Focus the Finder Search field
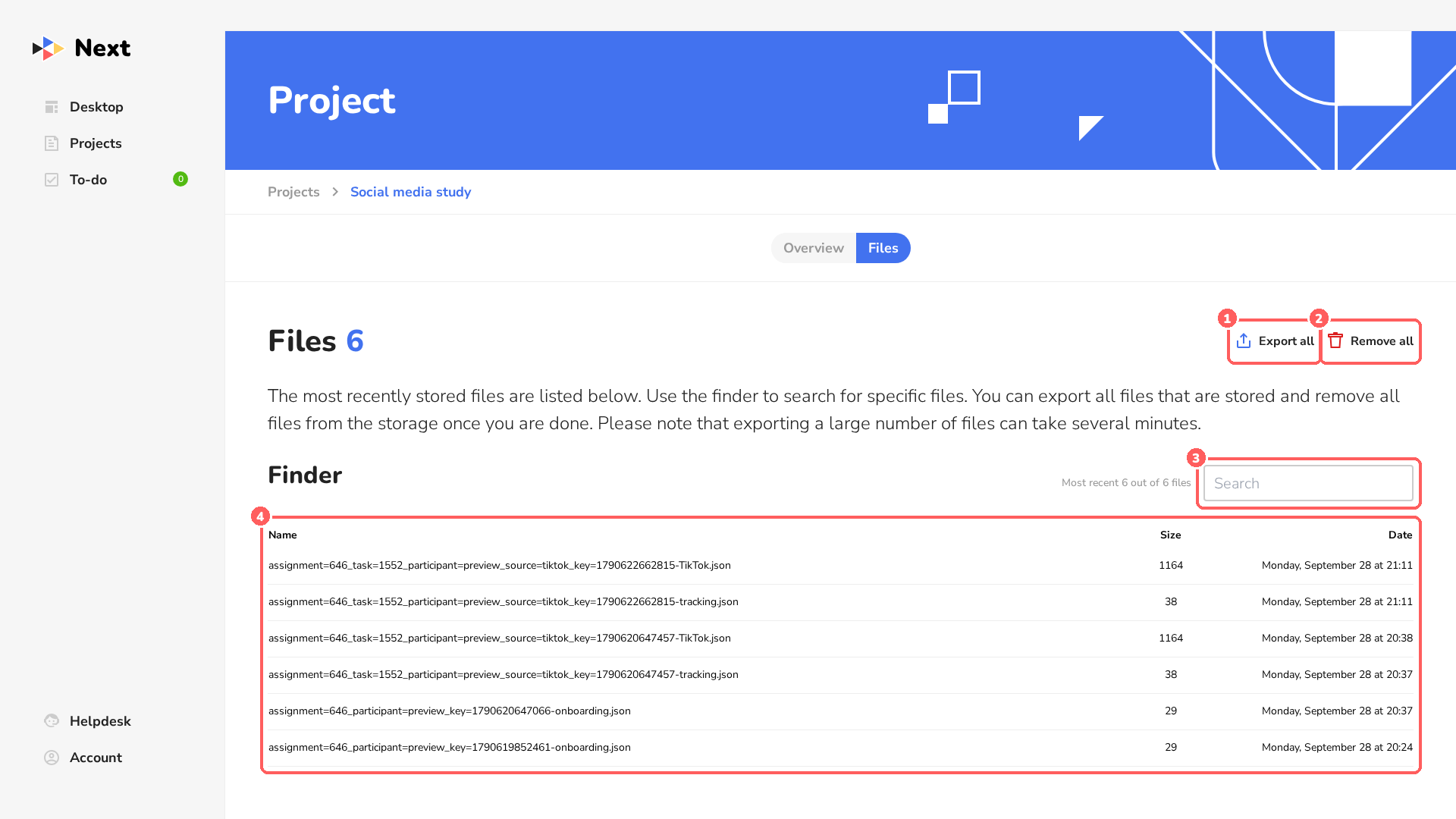 coord(1308,483)
